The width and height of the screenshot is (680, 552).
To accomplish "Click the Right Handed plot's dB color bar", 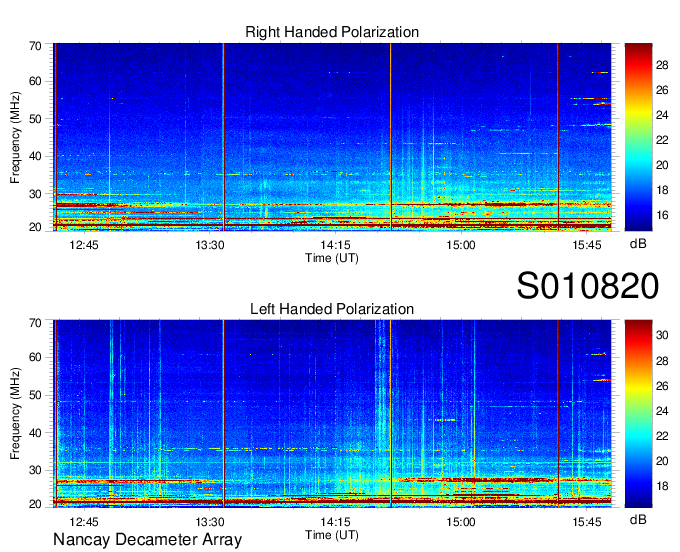I will (638, 137).
